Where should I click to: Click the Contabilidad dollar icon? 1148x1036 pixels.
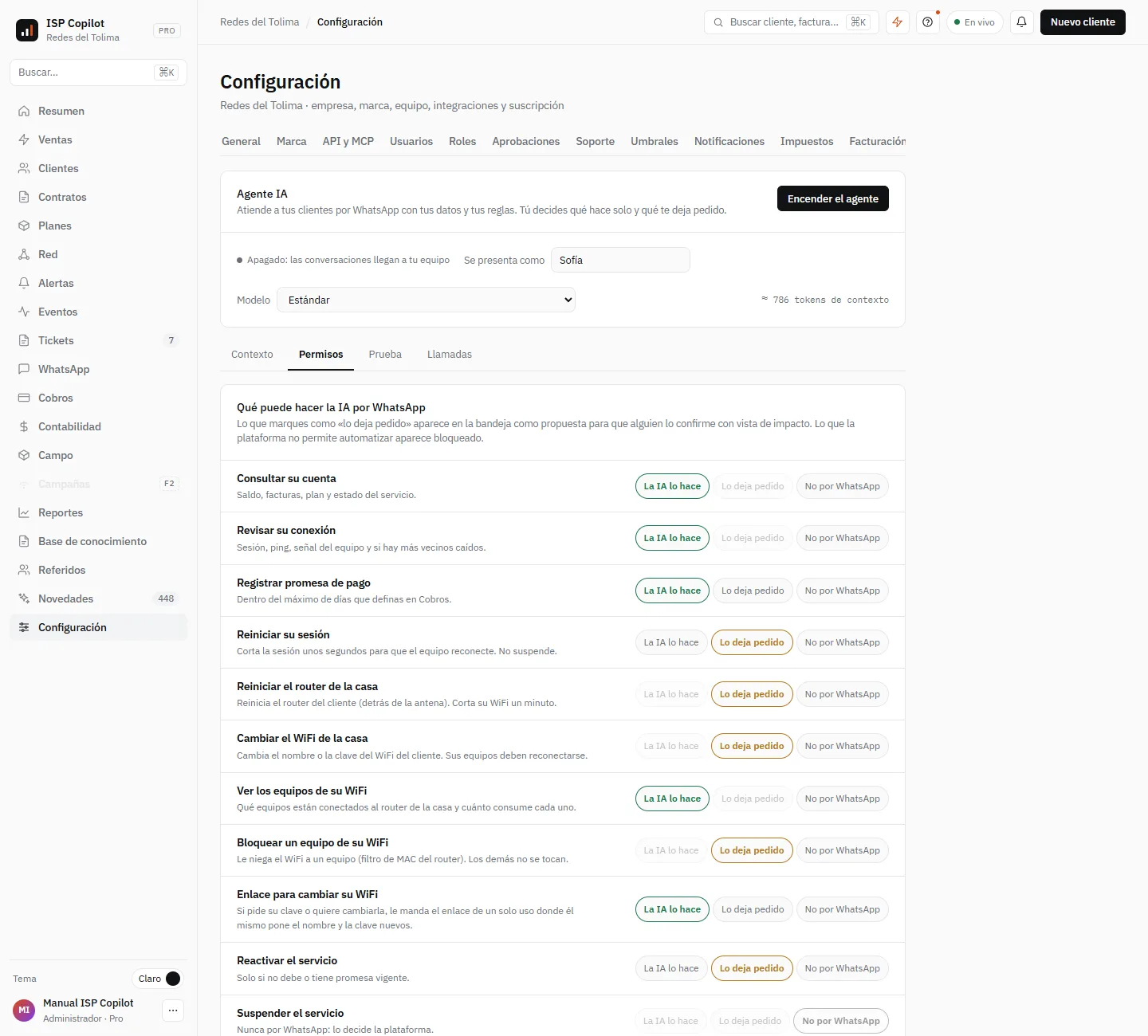coord(24,426)
